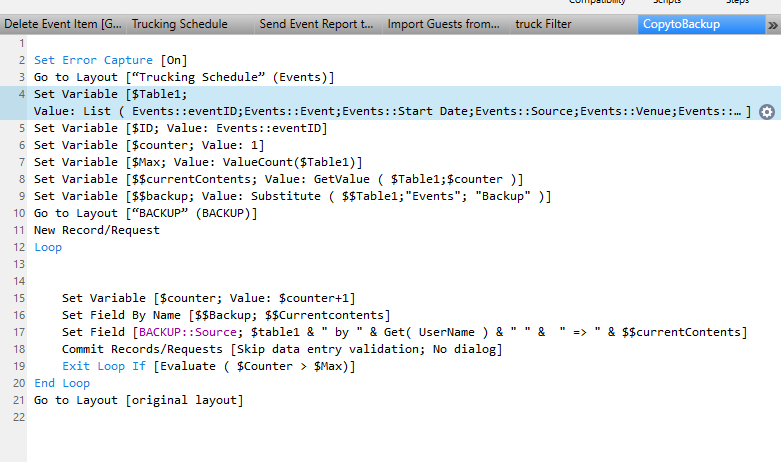Select the New Record/Request step
The width and height of the screenshot is (781, 462).
point(97,230)
